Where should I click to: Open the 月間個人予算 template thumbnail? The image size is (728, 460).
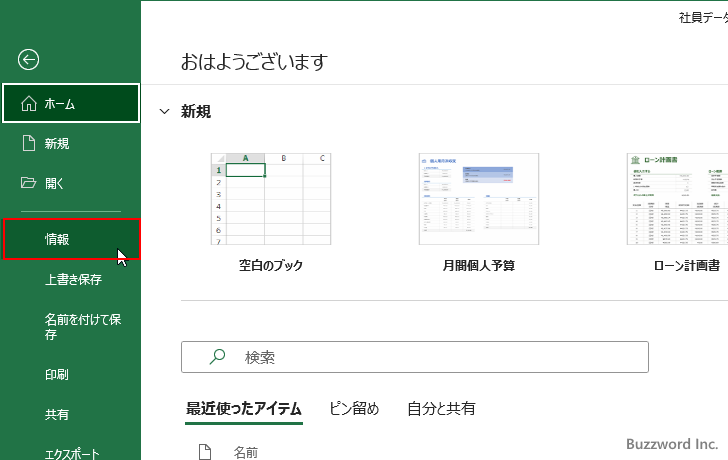479,199
